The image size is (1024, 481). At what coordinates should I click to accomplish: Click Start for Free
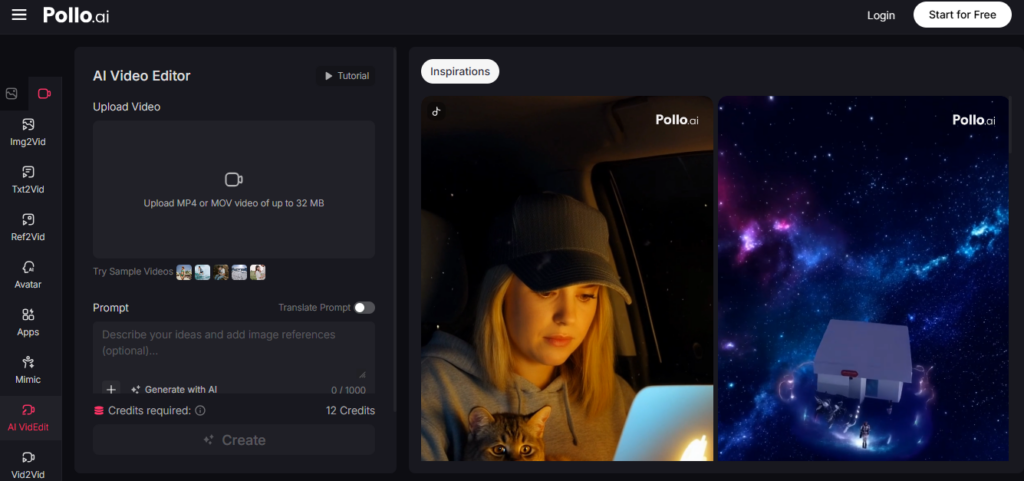pos(962,14)
